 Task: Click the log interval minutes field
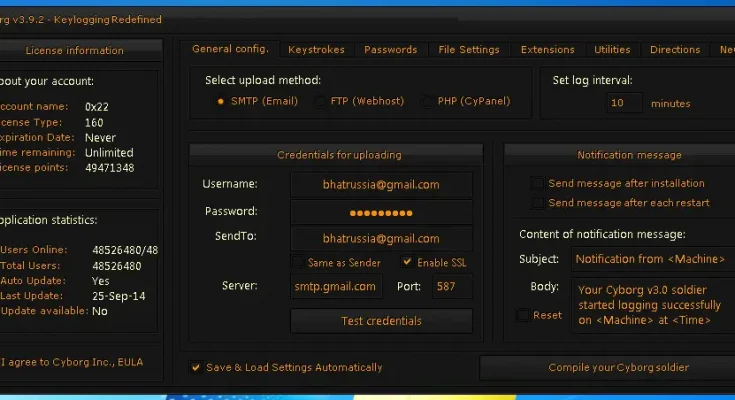tap(624, 103)
